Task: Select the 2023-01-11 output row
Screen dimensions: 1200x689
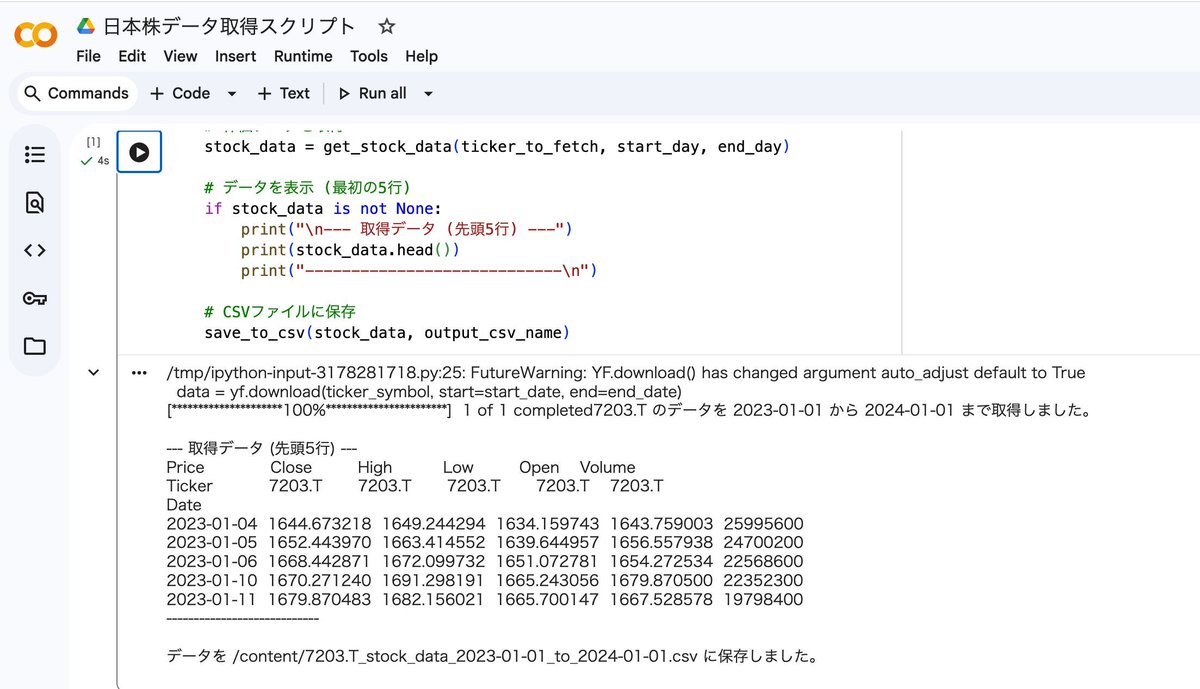Action: [x=485, y=600]
